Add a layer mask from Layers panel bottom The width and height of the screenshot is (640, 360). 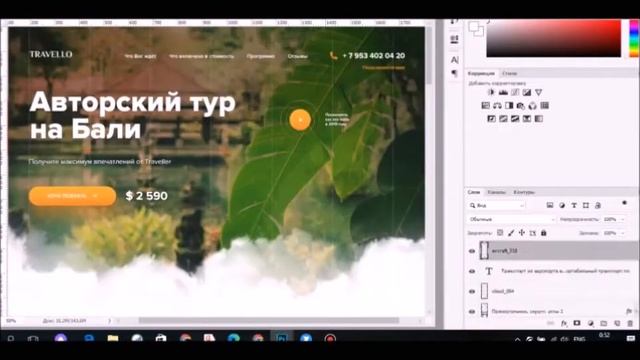[x=577, y=323]
